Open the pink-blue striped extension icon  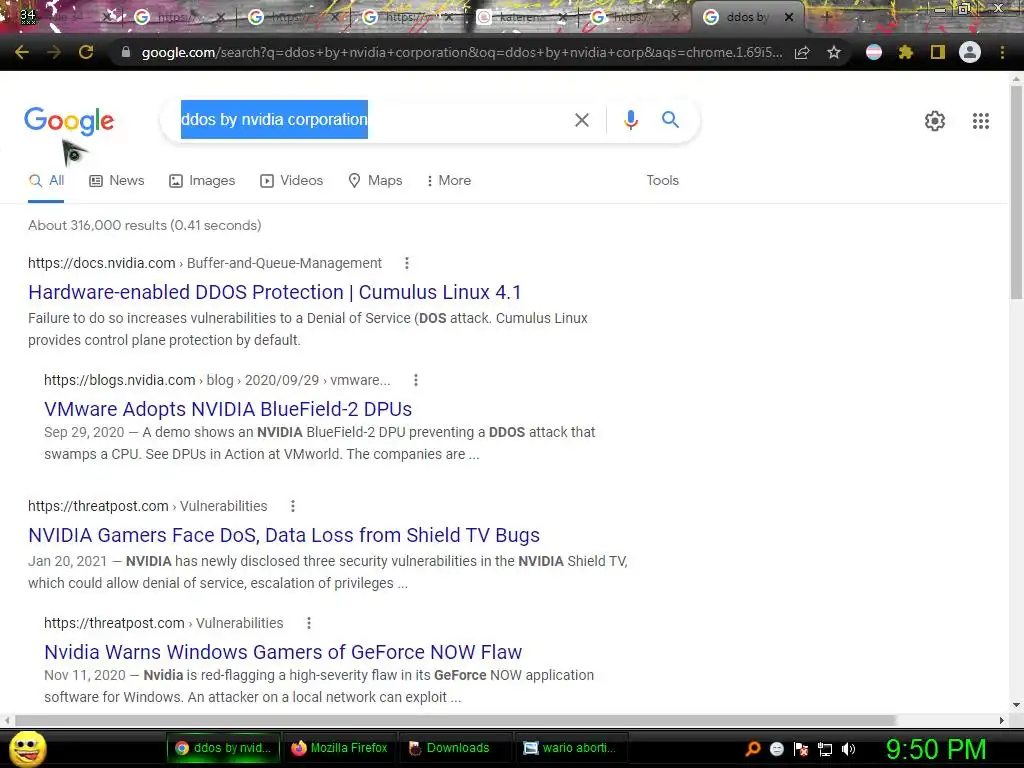[x=874, y=52]
